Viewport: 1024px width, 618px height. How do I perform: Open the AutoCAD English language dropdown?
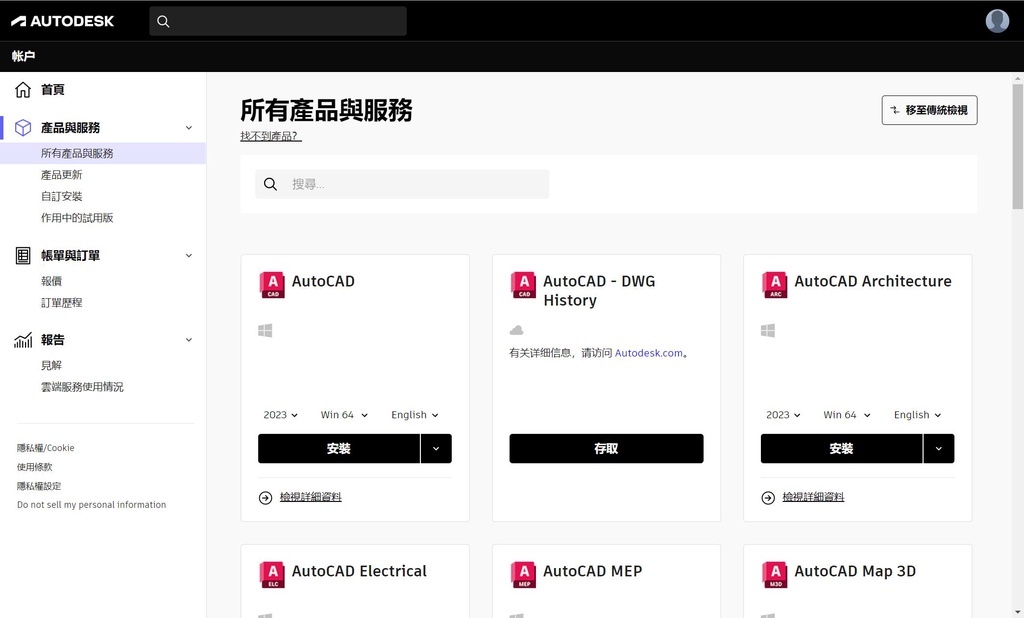coord(415,415)
